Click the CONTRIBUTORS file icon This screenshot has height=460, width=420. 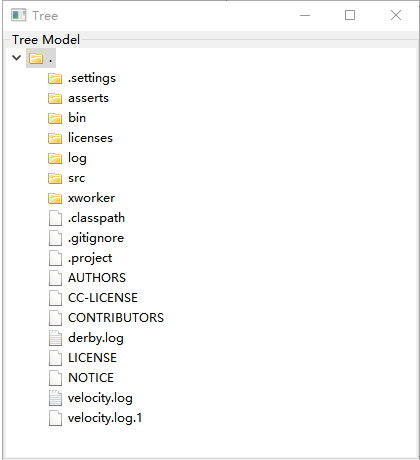pos(55,318)
